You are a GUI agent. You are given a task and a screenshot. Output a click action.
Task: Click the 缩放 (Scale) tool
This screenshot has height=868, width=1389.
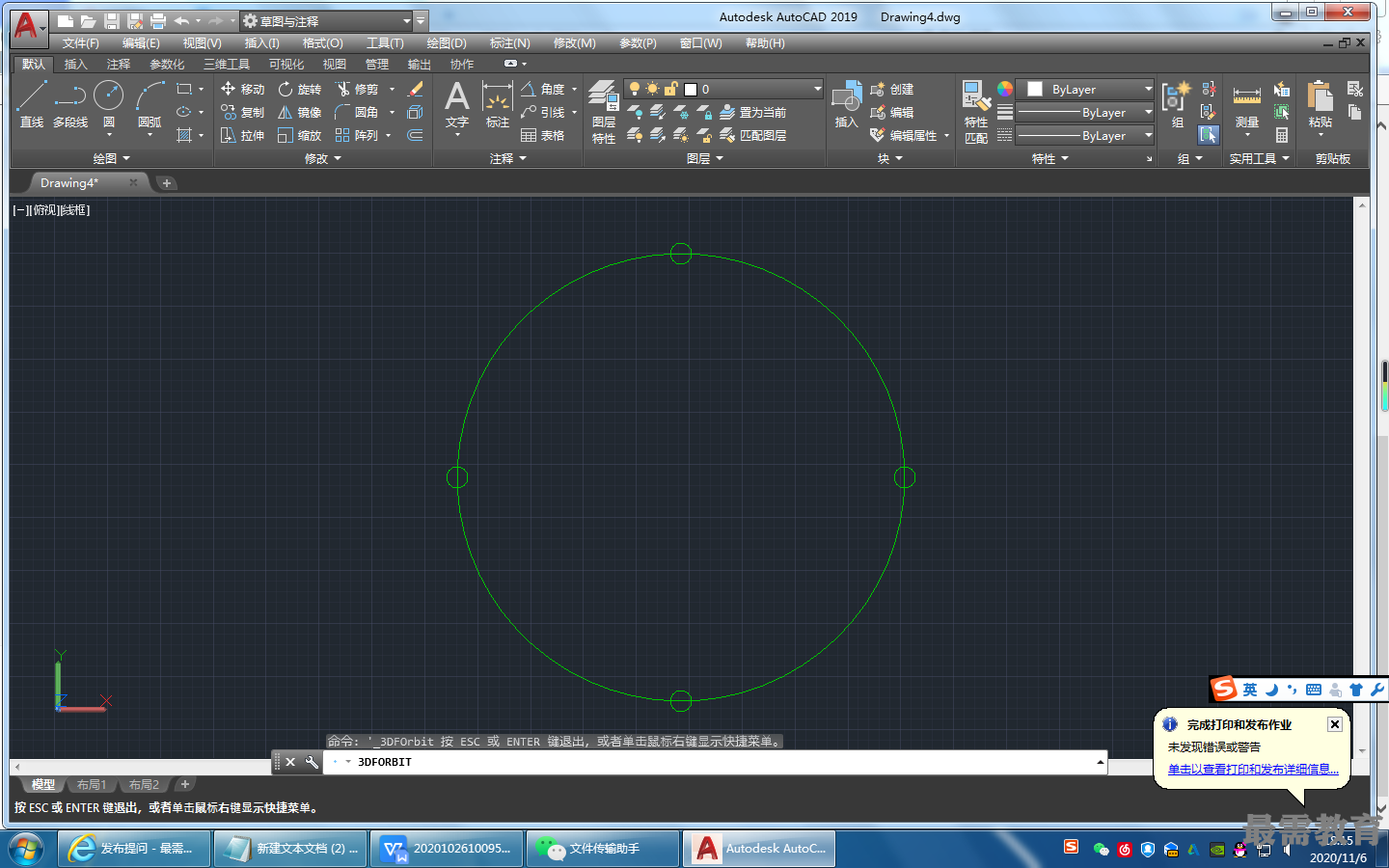point(300,135)
